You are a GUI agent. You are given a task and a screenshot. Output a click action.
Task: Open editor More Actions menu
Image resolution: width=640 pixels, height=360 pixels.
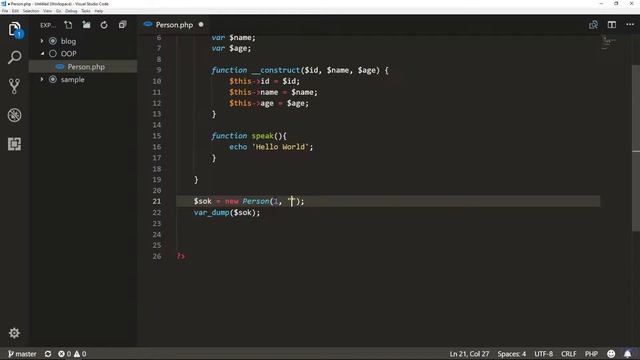(x=630, y=25)
